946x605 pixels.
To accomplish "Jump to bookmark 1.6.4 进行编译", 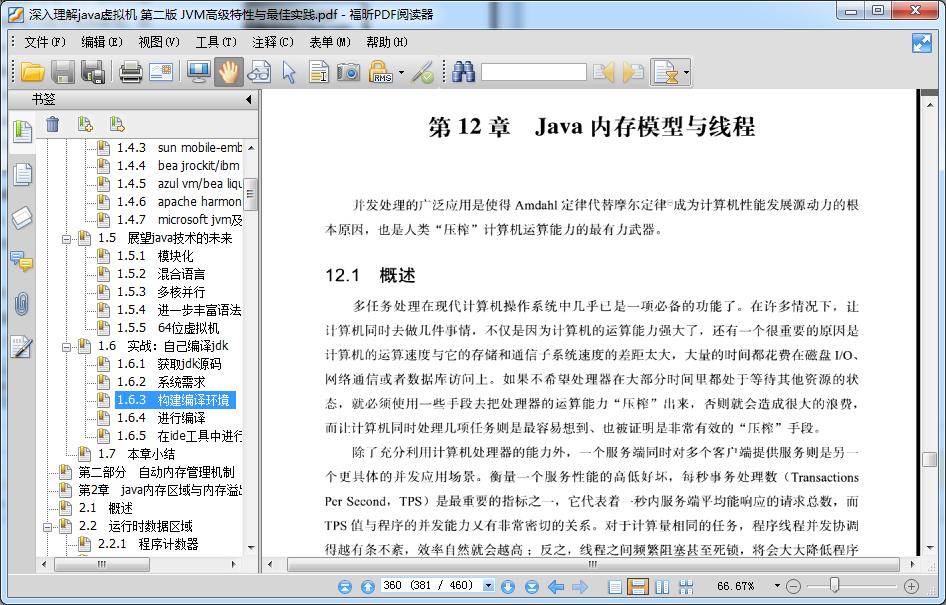I will click(180, 418).
